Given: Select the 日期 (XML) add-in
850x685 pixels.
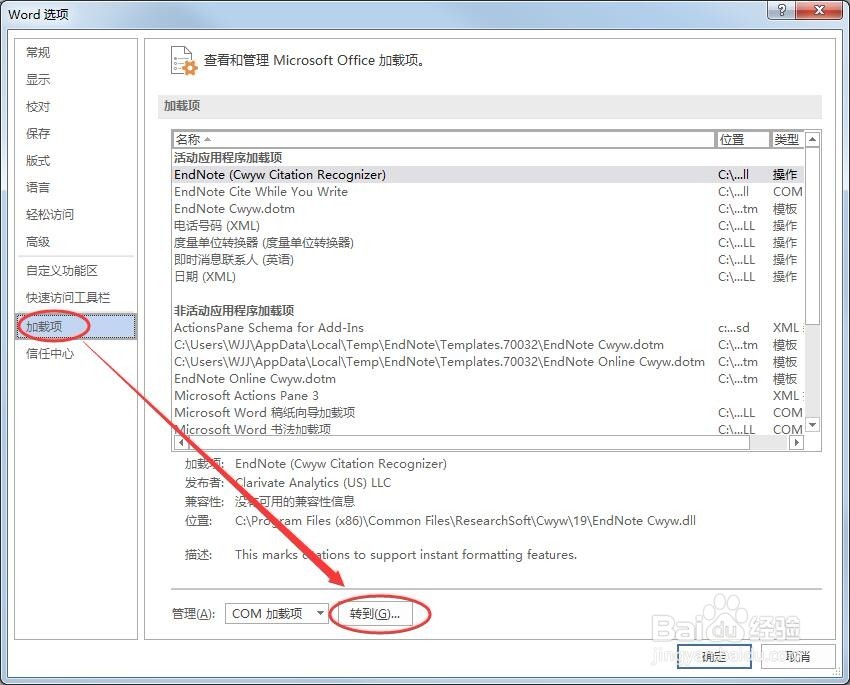Looking at the screenshot, I should click(x=488, y=276).
